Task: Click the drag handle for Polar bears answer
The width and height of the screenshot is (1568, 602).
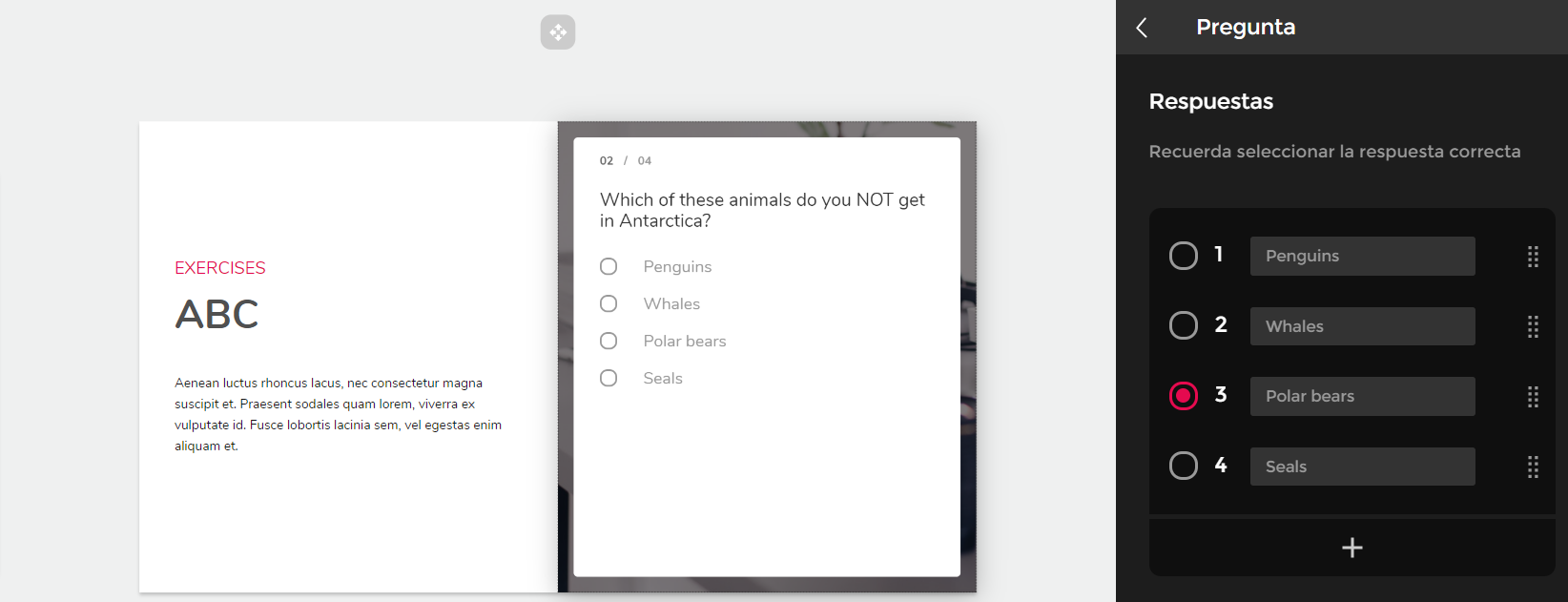Action: click(x=1533, y=397)
